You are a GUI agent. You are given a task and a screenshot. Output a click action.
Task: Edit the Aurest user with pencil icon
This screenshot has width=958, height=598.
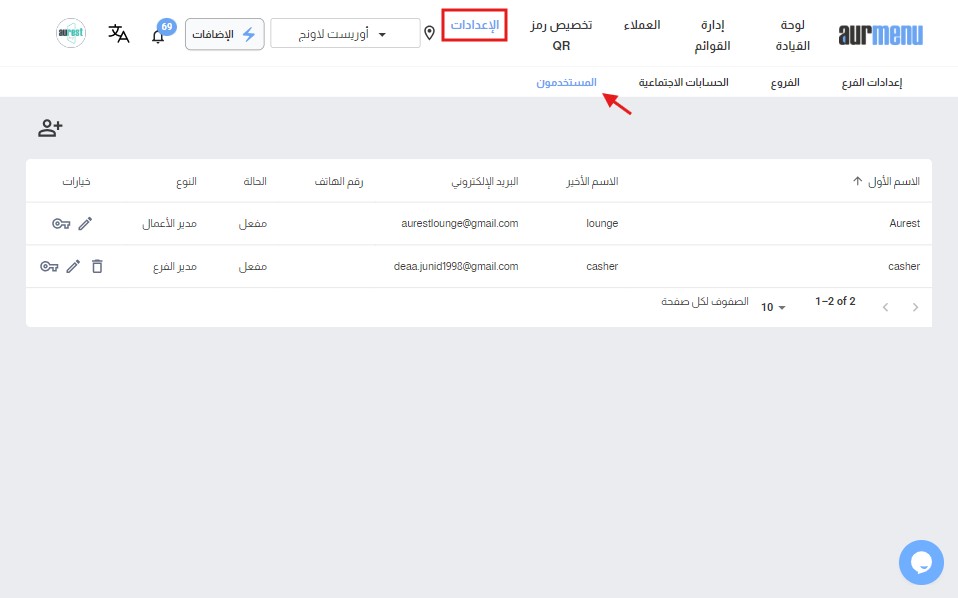(85, 224)
